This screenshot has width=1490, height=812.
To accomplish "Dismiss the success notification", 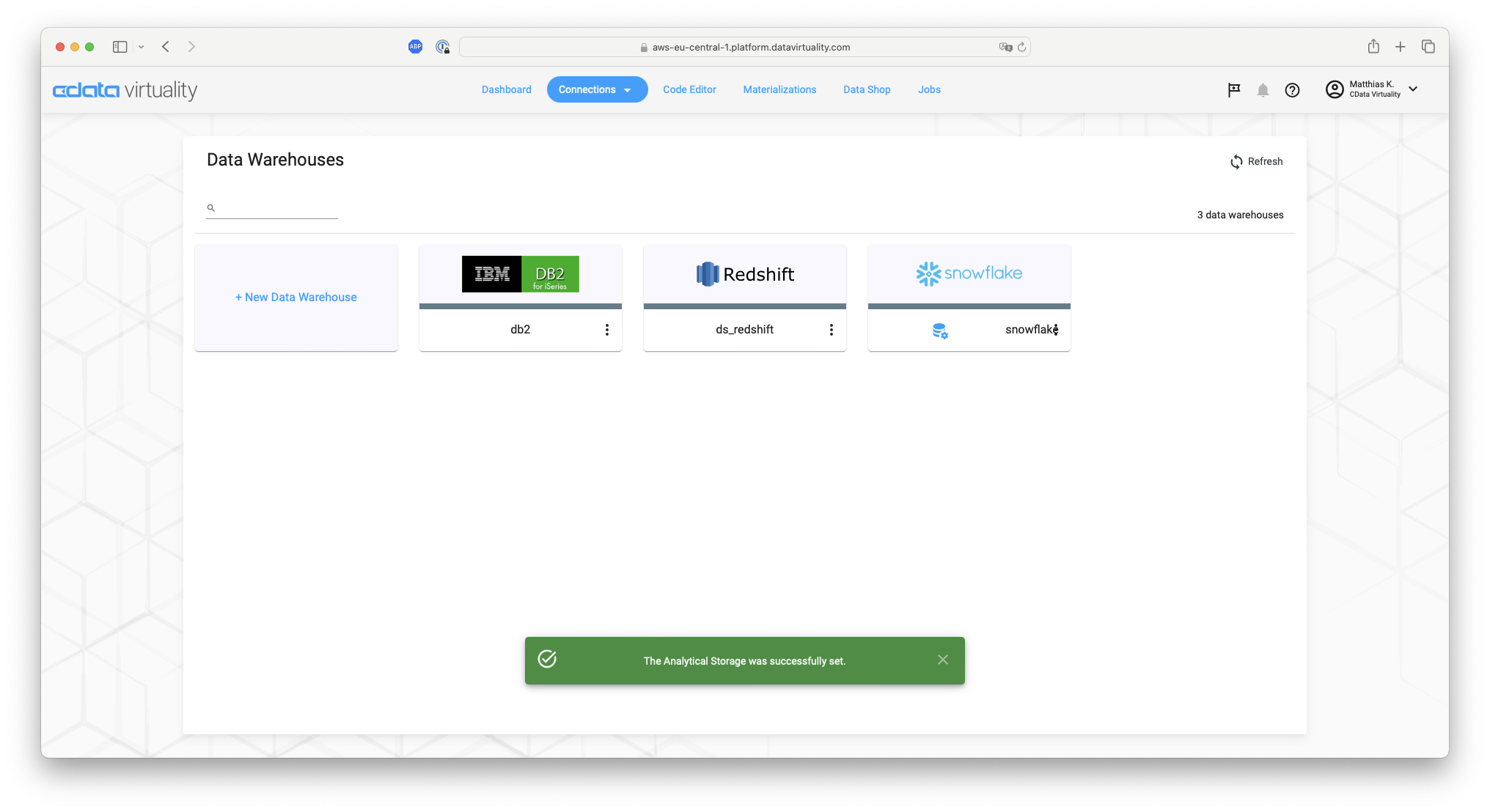I will point(943,660).
